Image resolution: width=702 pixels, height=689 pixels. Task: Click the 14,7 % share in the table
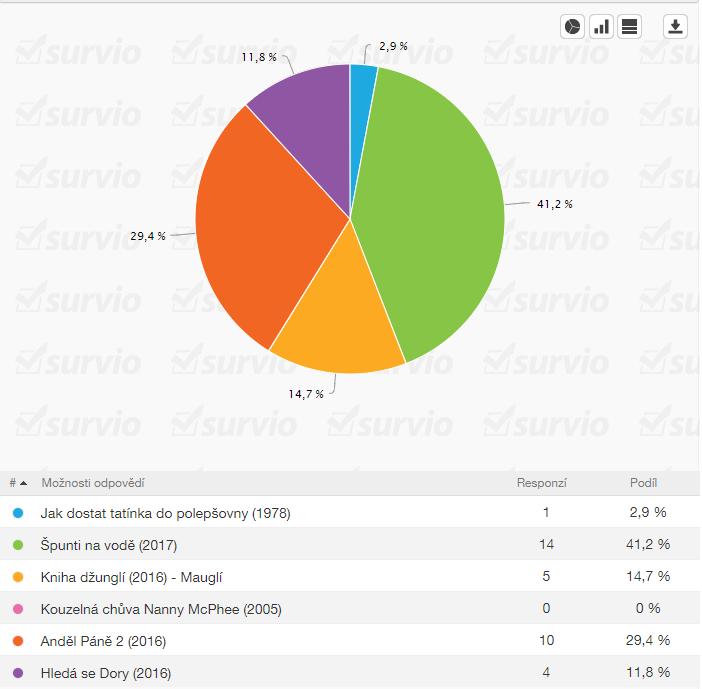coord(648,576)
